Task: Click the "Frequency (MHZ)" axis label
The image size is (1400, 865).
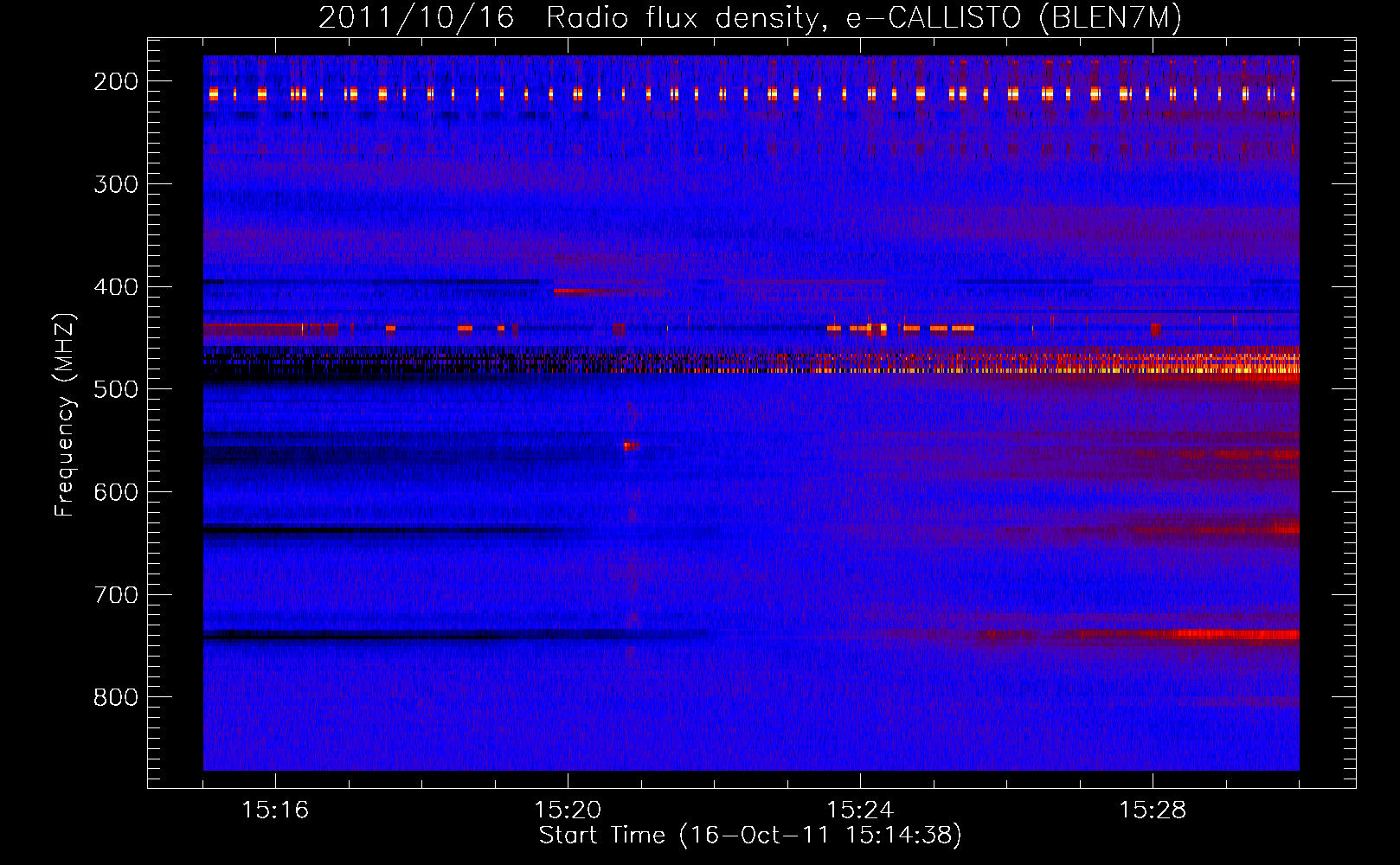Action: 65,415
